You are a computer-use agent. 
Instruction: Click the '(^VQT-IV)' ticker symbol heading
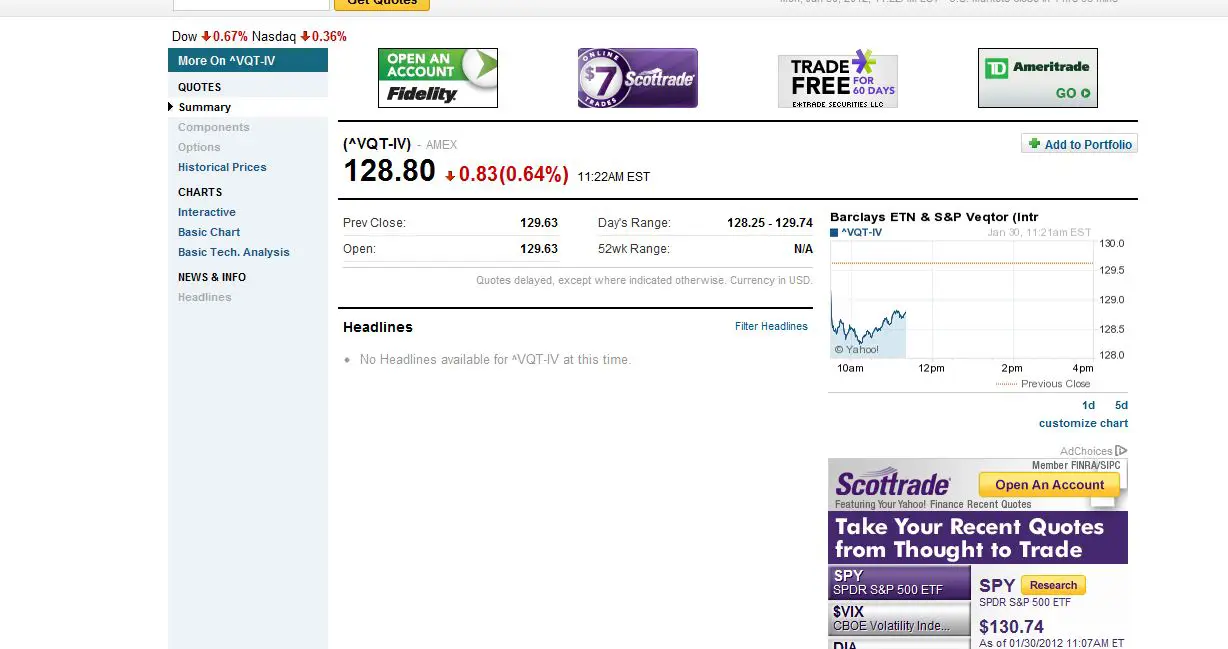[377, 144]
